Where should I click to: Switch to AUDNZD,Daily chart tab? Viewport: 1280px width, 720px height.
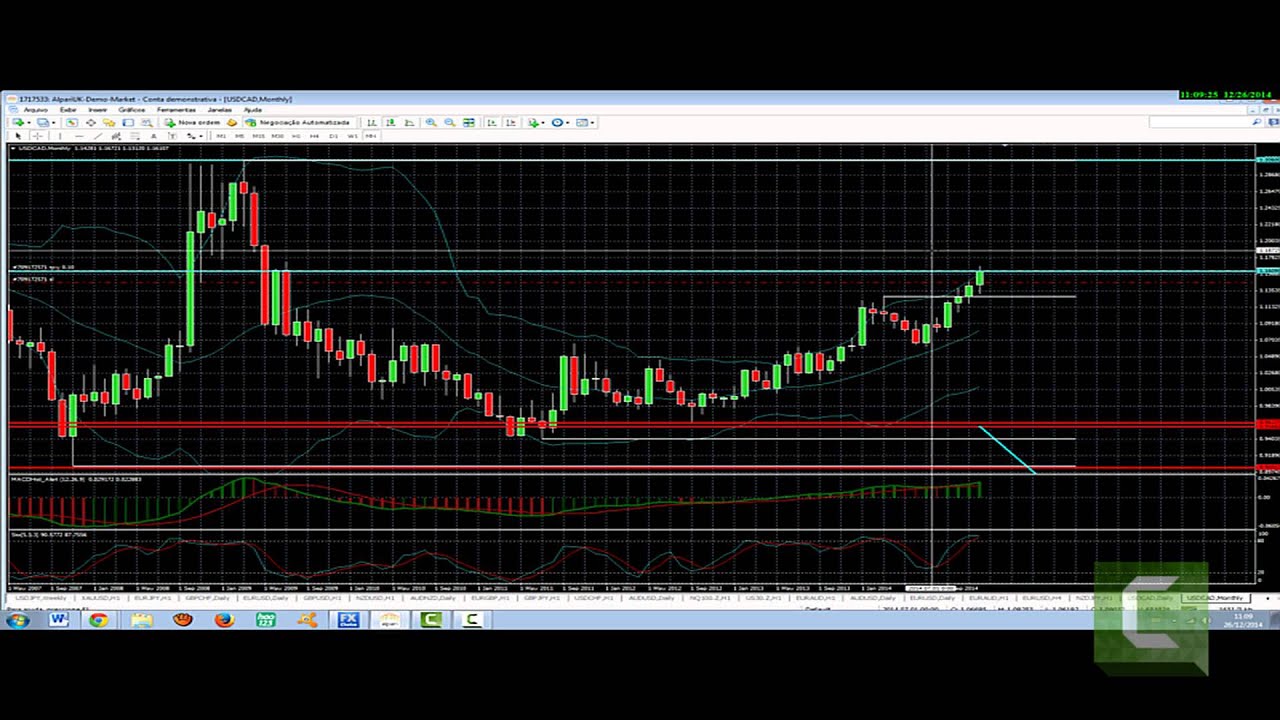(432, 598)
